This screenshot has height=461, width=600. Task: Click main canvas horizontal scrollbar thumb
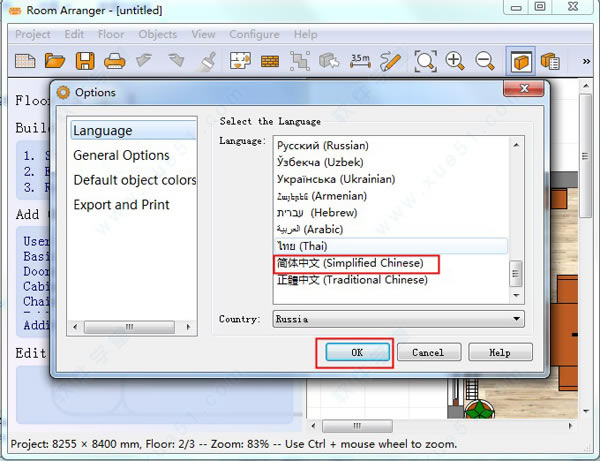[x=357, y=426]
